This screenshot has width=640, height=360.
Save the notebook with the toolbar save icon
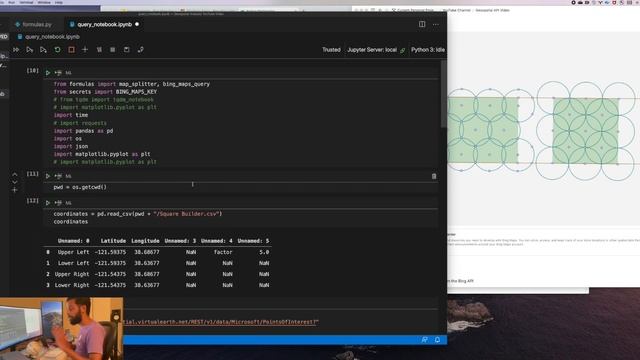(x=127, y=50)
